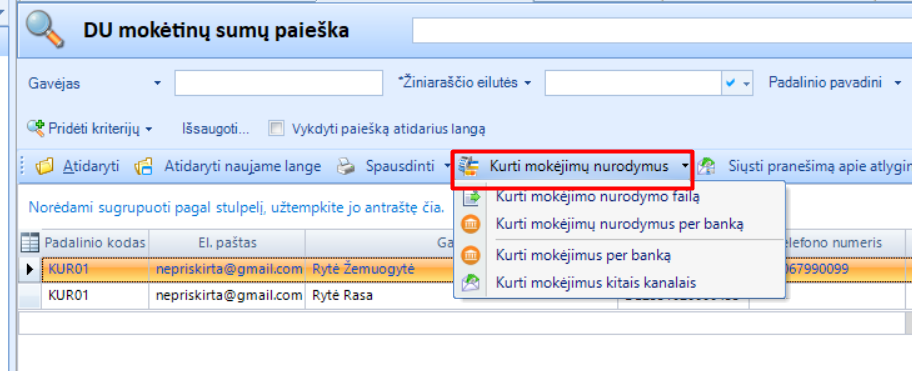912x371 pixels.
Task: Click the Kurti mokėjimus kitais kanalais icon
Action: click(471, 283)
